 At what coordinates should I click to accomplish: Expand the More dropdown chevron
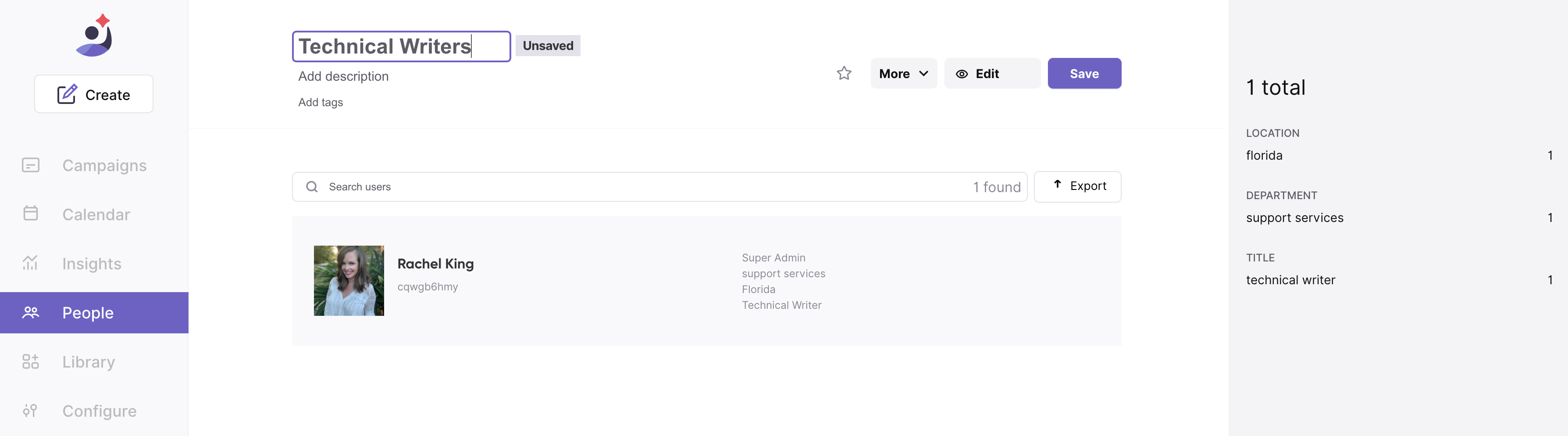(x=923, y=74)
